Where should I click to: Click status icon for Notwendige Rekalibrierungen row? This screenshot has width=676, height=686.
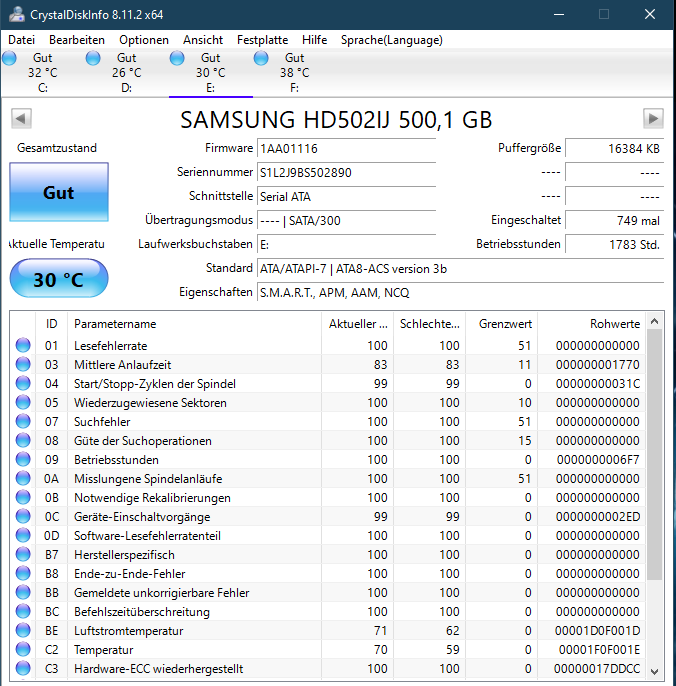(23, 497)
